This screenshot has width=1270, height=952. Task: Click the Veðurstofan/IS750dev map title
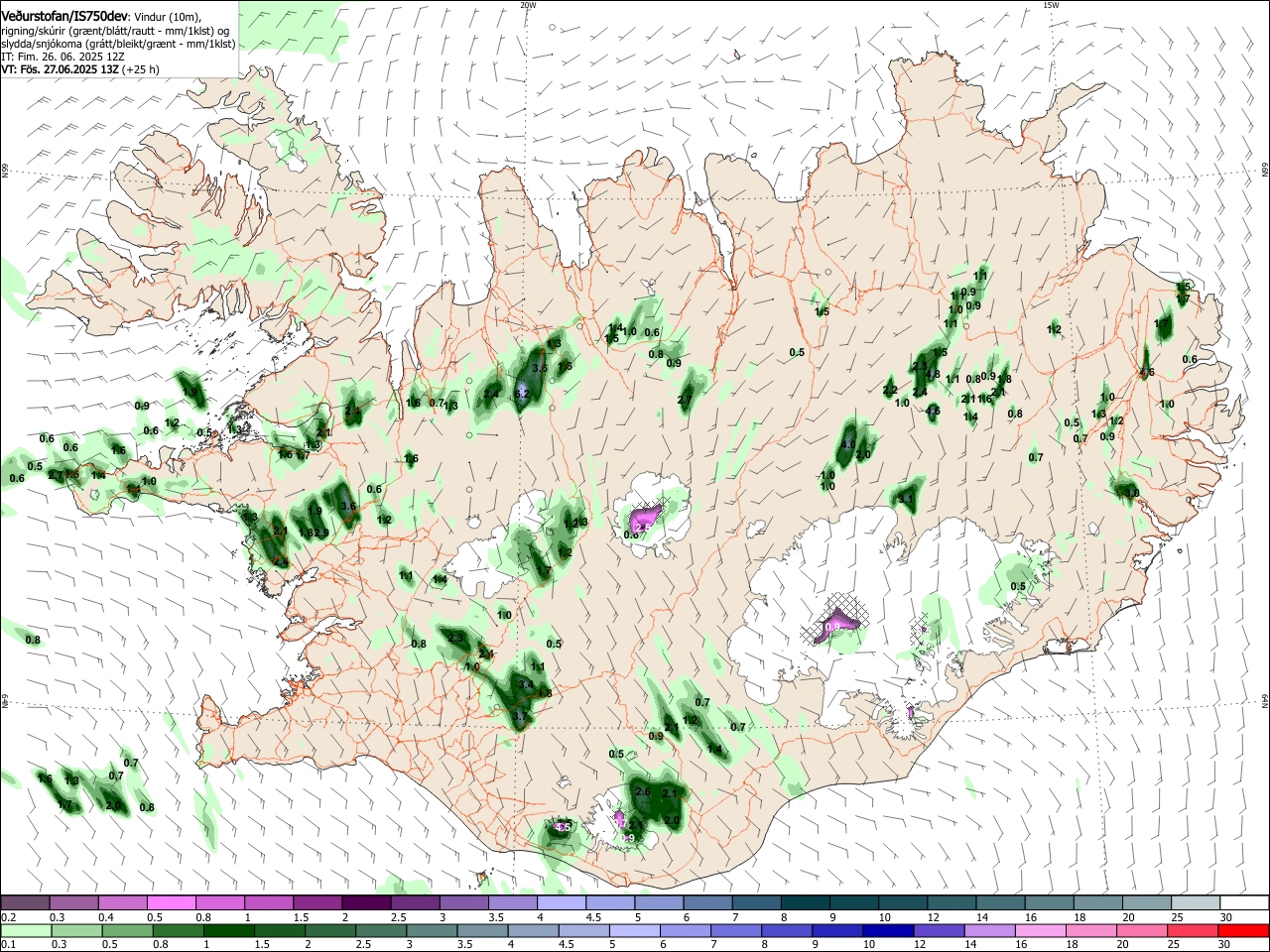tap(64, 16)
